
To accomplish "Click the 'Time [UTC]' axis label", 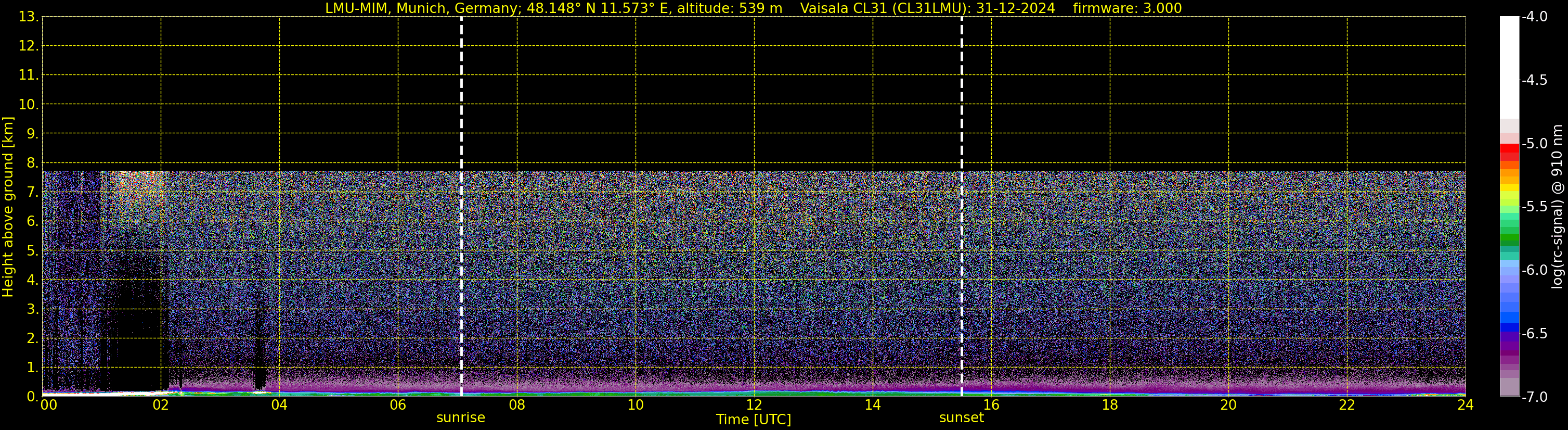I will point(754,420).
